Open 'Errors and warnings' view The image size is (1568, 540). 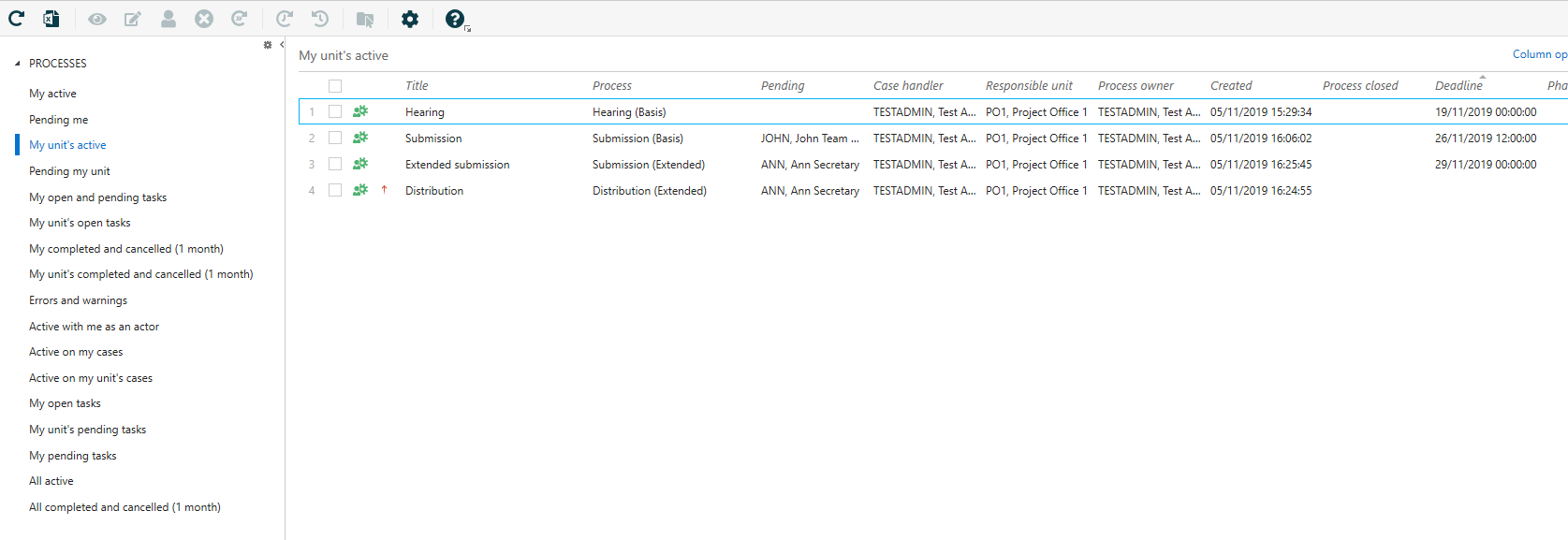tap(78, 300)
